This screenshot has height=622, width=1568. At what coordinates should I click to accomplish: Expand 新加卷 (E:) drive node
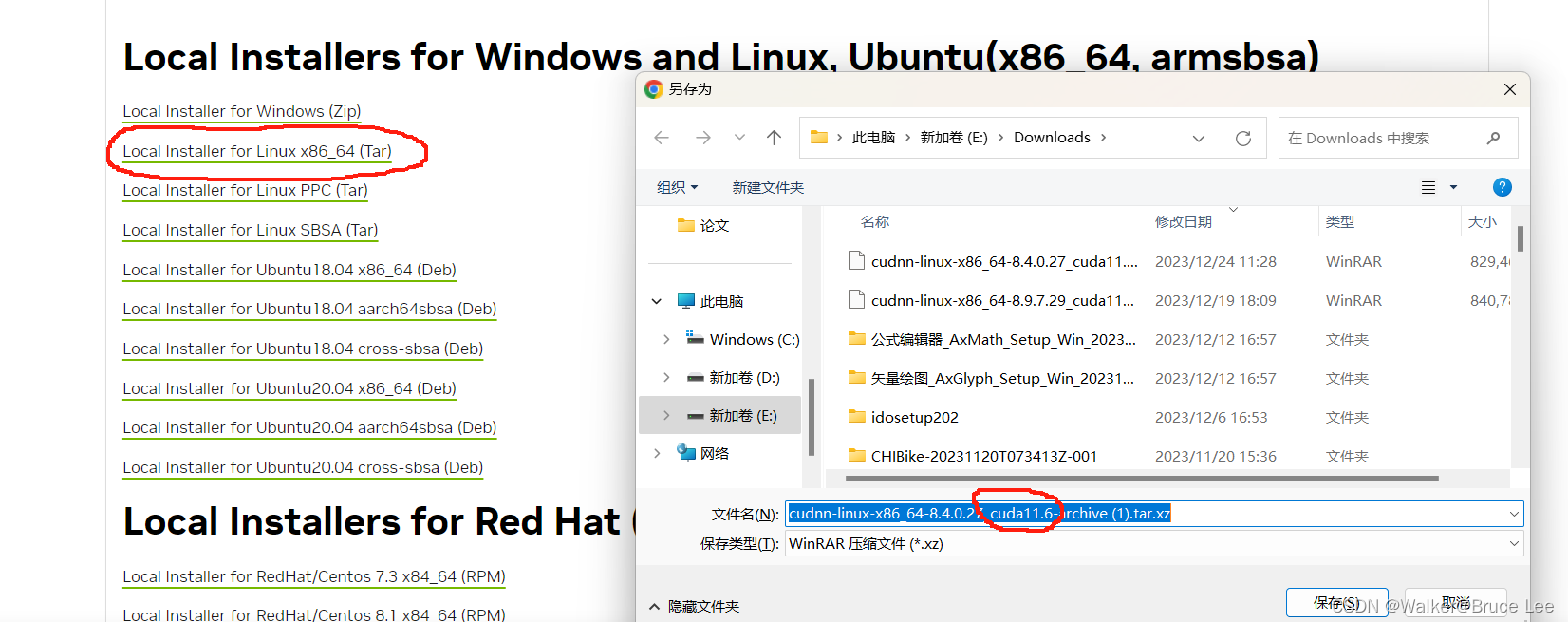(666, 415)
